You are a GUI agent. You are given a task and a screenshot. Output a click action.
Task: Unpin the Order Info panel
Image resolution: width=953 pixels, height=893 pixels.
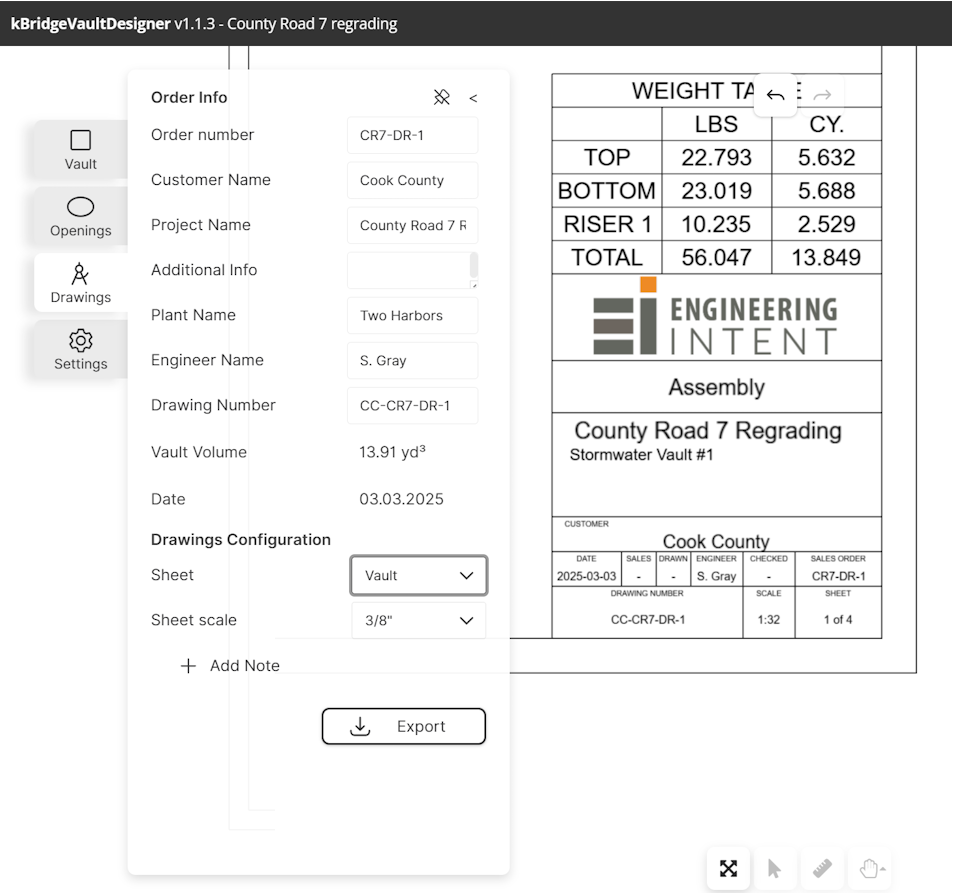click(441, 97)
